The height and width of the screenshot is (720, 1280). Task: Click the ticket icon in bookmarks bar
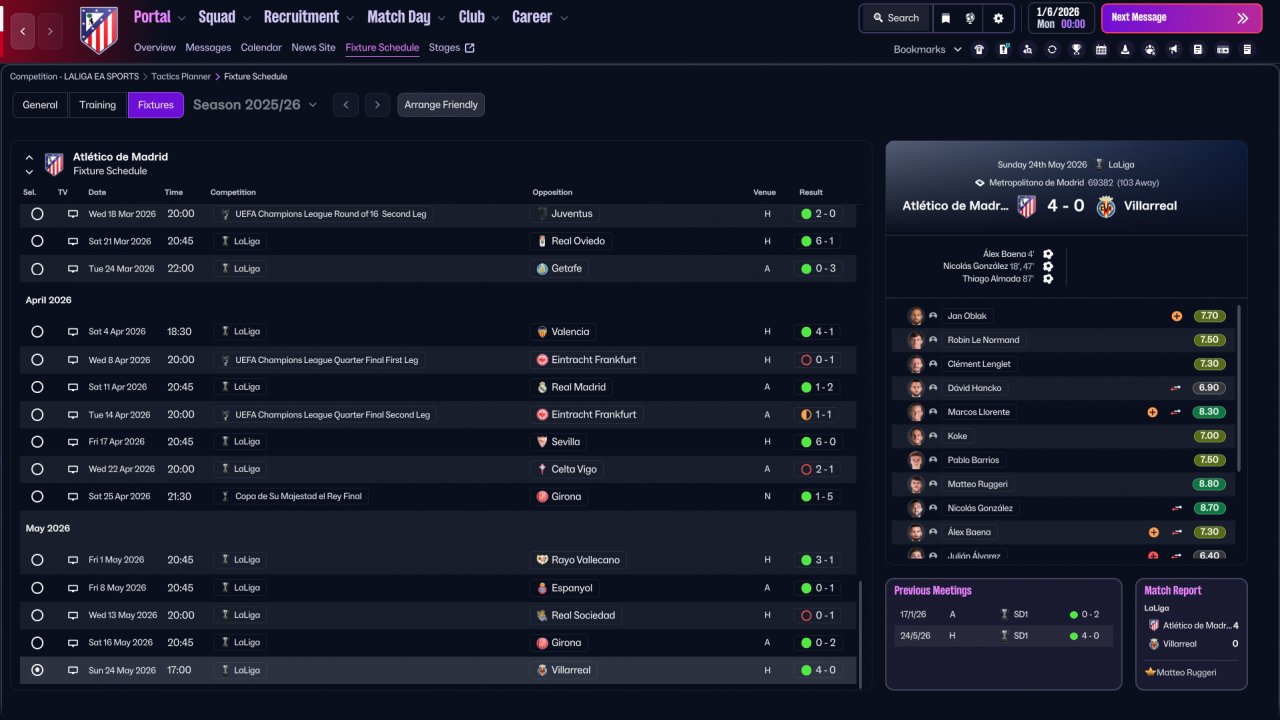click(1222, 49)
